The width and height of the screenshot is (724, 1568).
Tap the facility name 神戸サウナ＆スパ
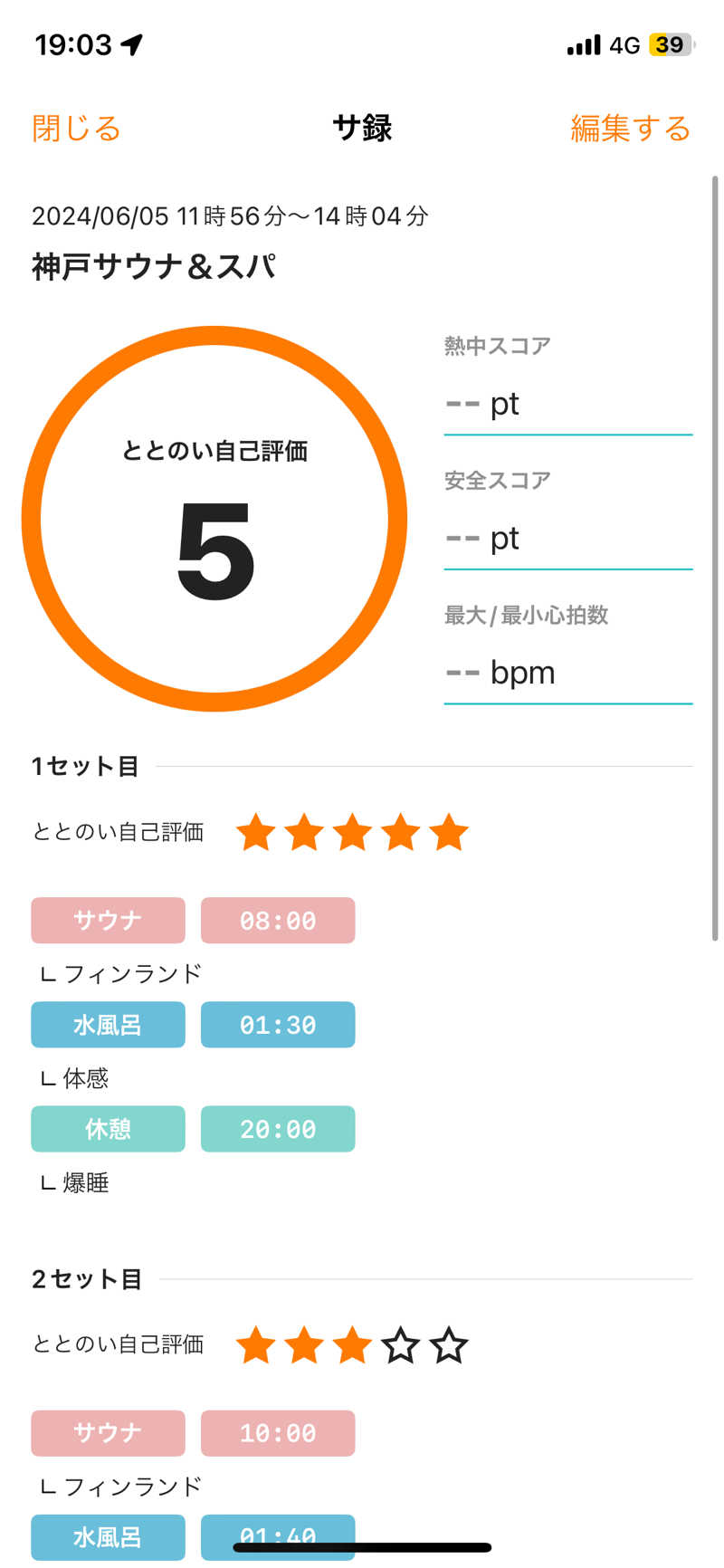154,267
